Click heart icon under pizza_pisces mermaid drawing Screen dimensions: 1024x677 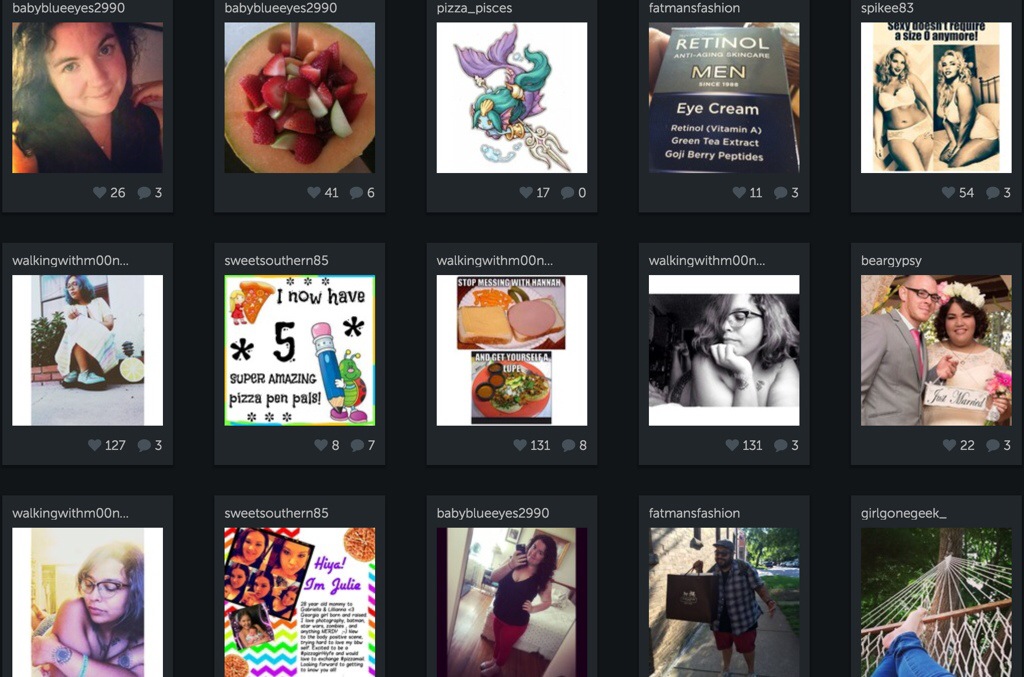(x=526, y=193)
